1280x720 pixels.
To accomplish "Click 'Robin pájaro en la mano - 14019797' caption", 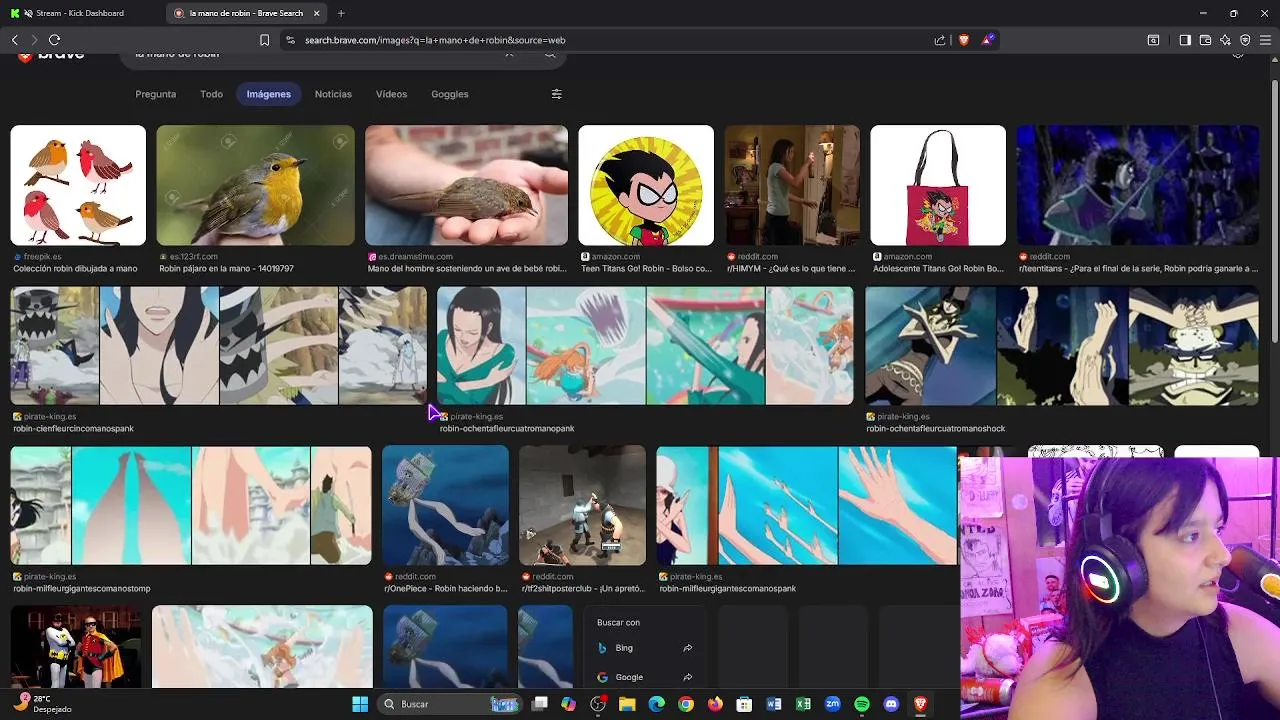I will (226, 269).
